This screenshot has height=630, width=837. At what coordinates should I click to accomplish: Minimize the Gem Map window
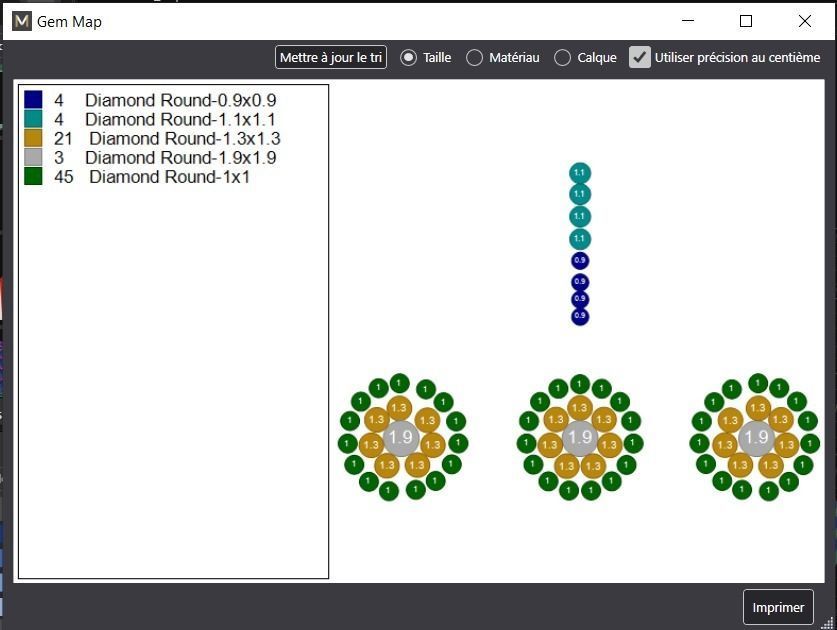pos(688,21)
